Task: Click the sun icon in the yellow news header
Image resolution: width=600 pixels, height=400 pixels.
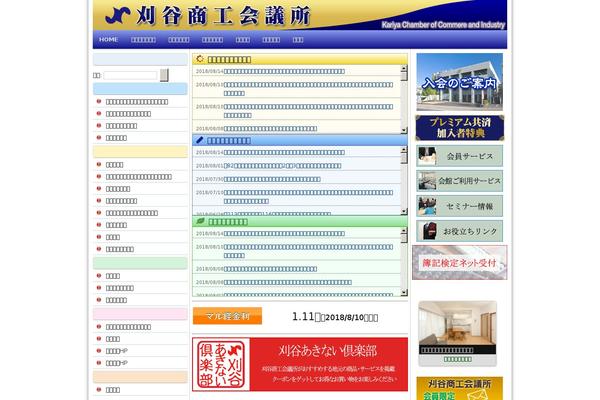Action: 200,59
